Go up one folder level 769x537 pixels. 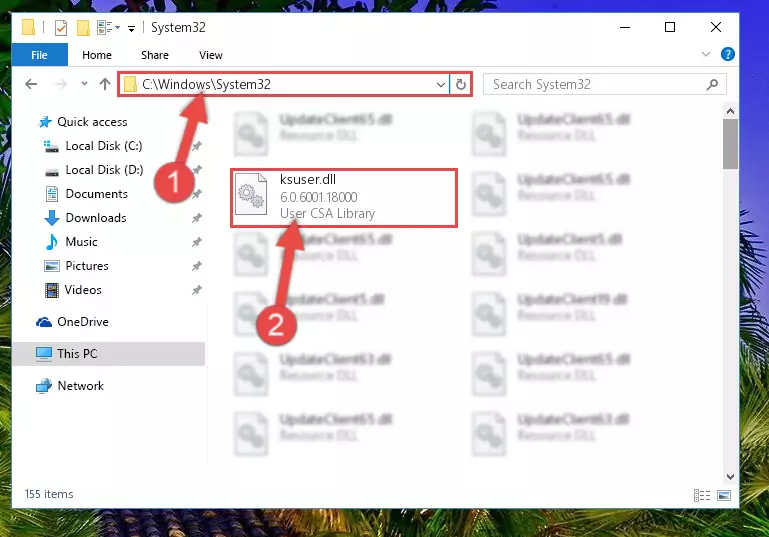tap(104, 84)
